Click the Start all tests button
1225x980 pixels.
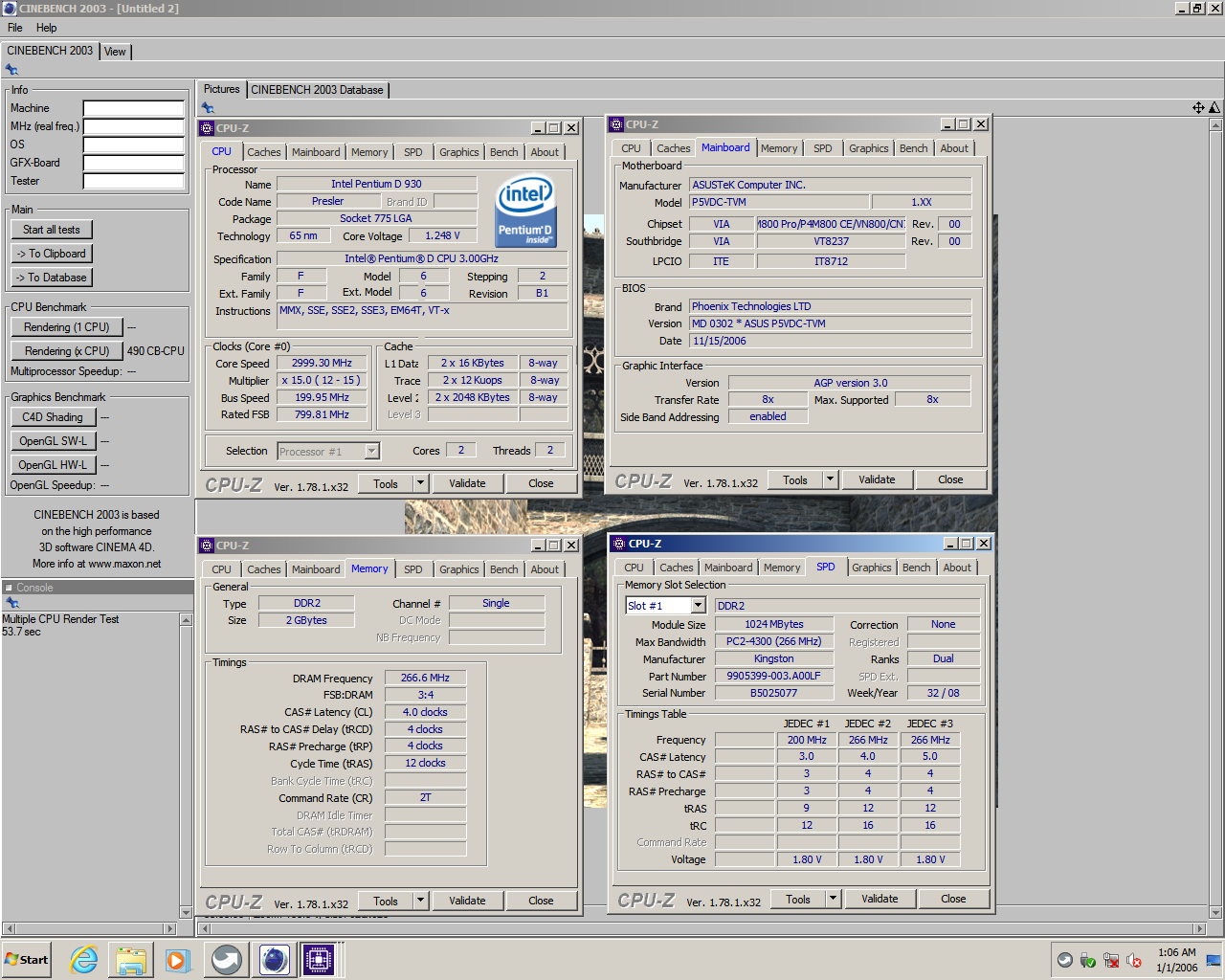(x=52, y=230)
